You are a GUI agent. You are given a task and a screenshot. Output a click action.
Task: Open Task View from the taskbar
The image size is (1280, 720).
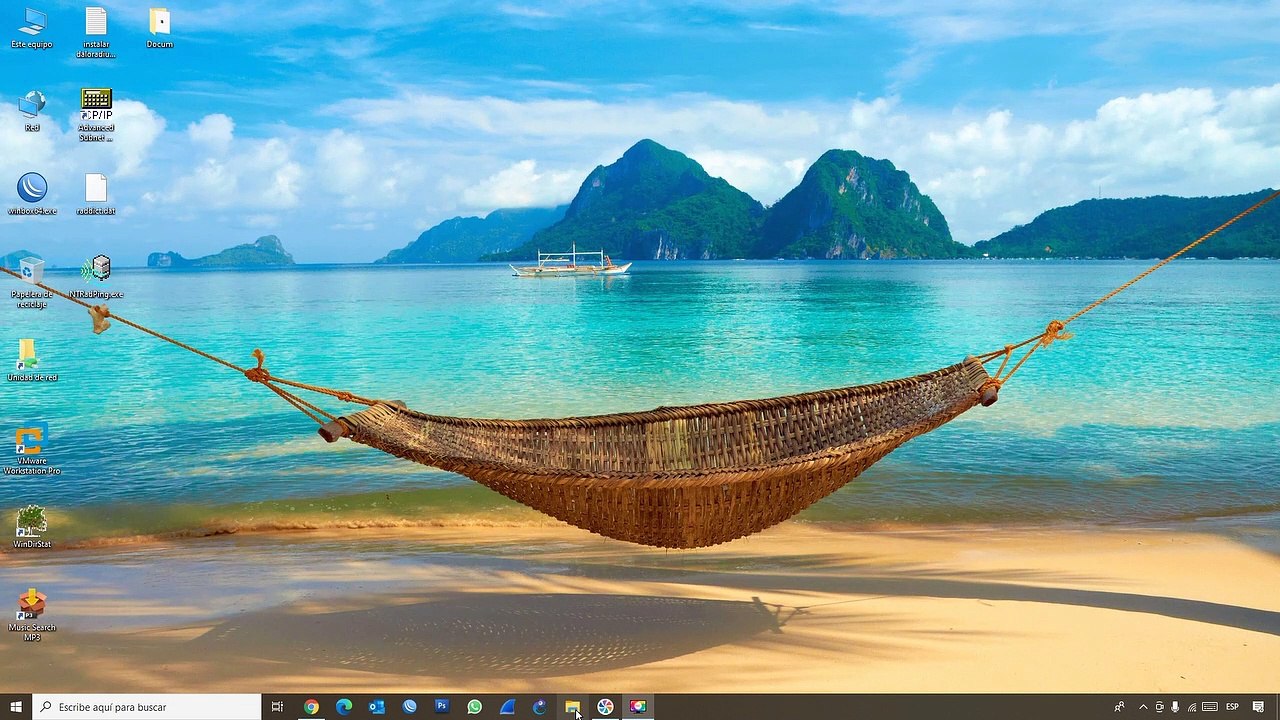pos(278,707)
